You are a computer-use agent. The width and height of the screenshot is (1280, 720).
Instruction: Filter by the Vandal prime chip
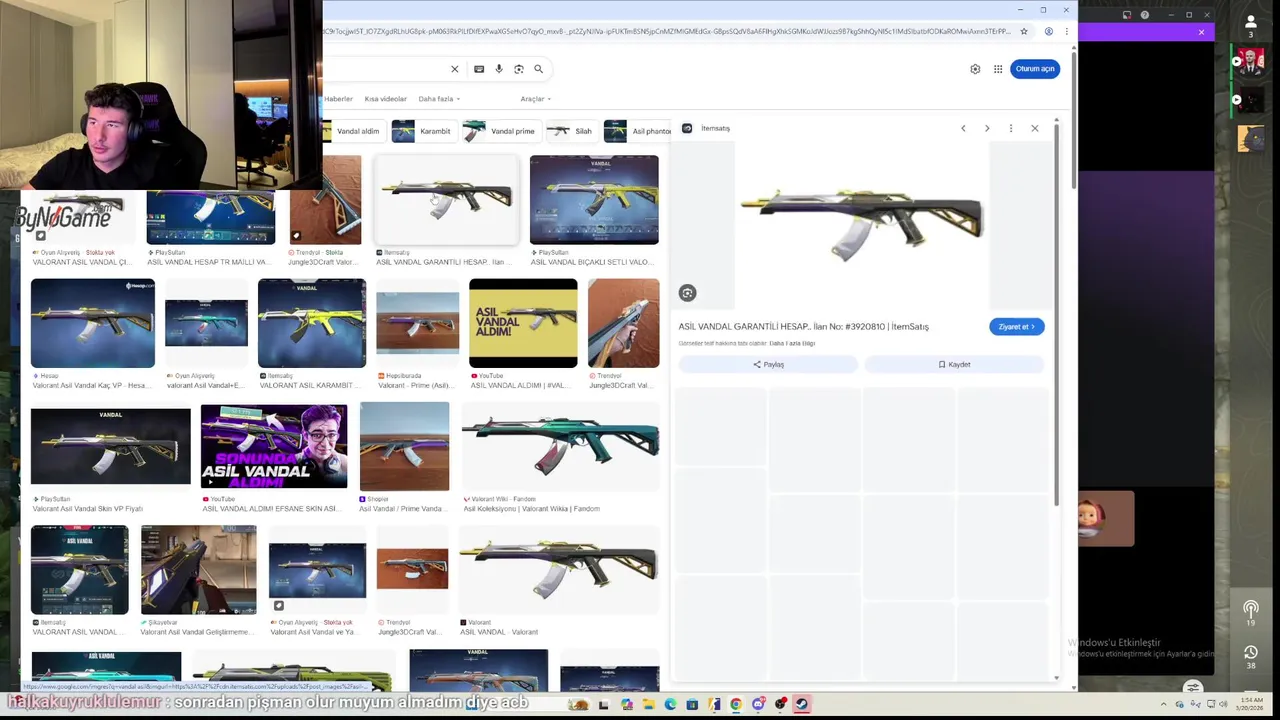[x=501, y=131]
